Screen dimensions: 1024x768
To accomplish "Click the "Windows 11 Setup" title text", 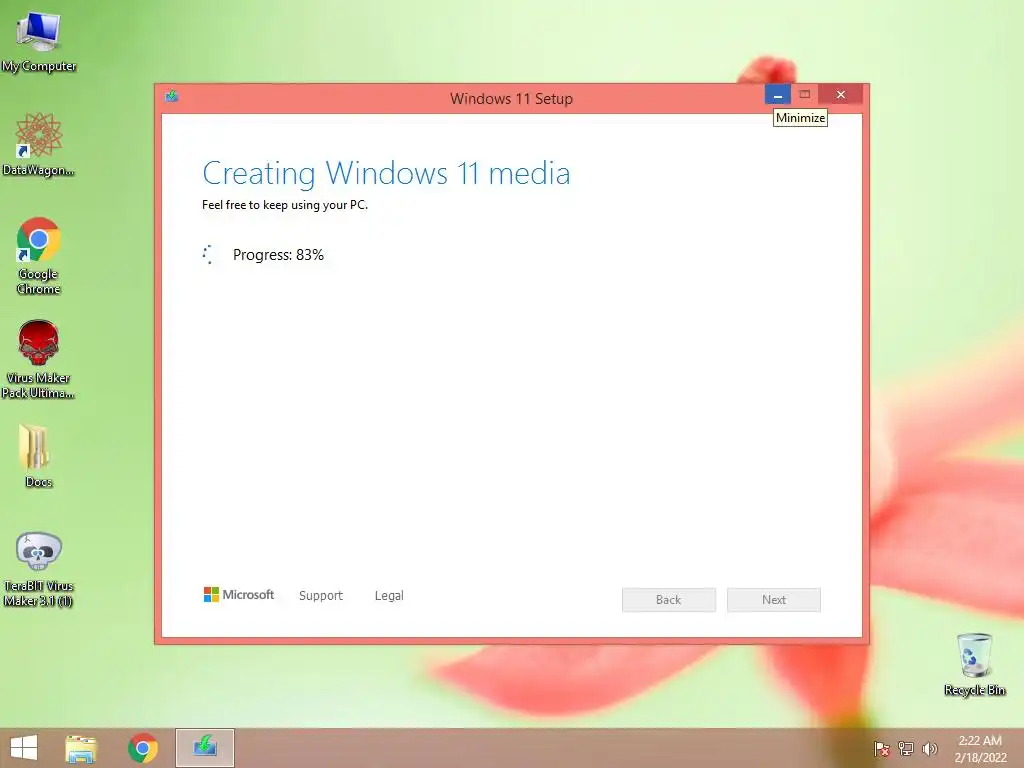I will tap(511, 99).
